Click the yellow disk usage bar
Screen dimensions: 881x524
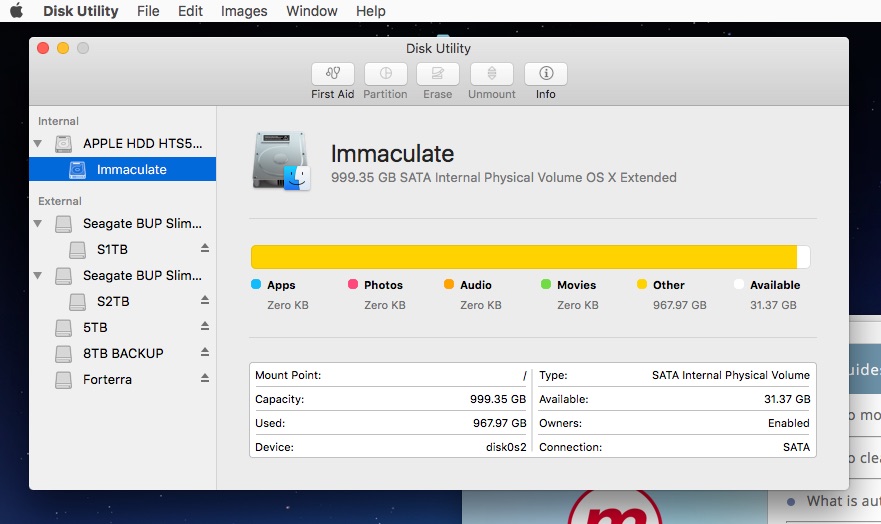[x=524, y=257]
